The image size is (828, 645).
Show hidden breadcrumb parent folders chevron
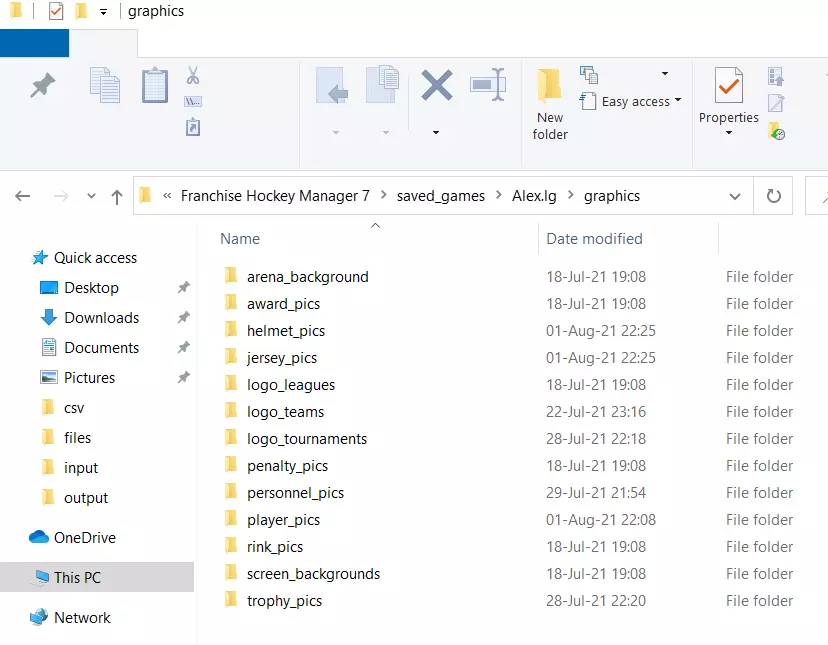tap(167, 196)
